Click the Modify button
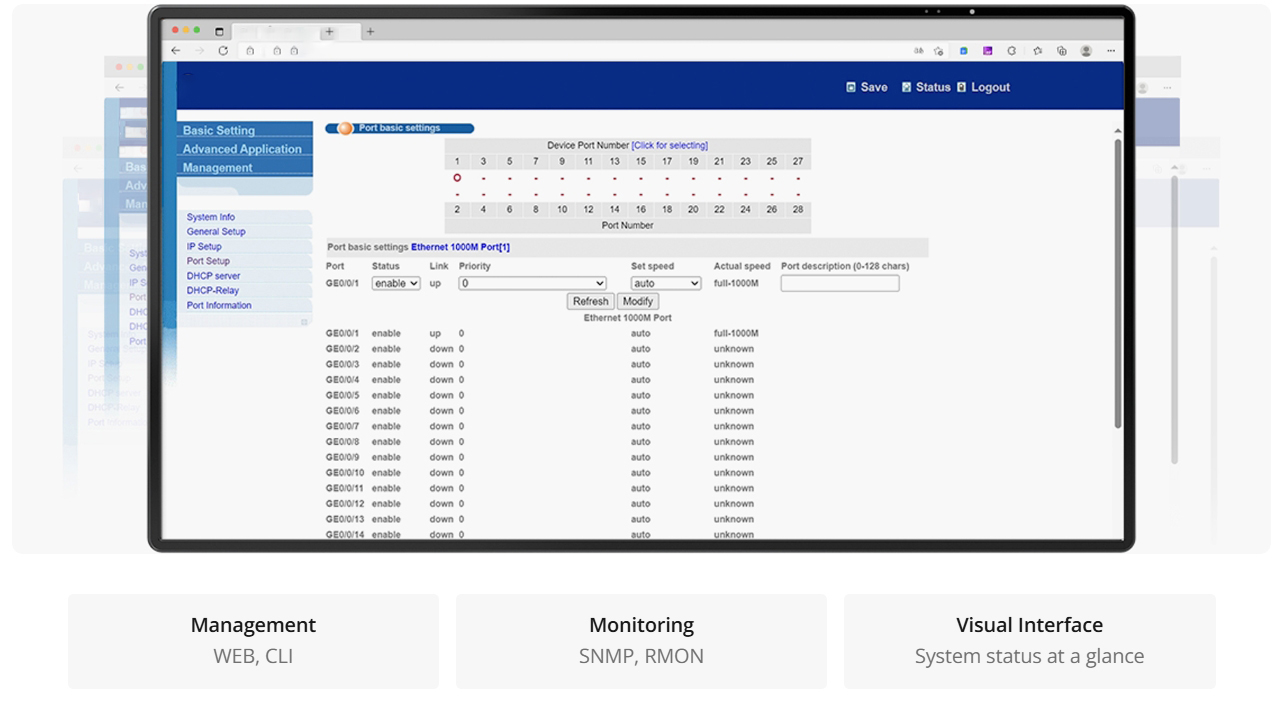This screenshot has height=702, width=1282. point(638,301)
